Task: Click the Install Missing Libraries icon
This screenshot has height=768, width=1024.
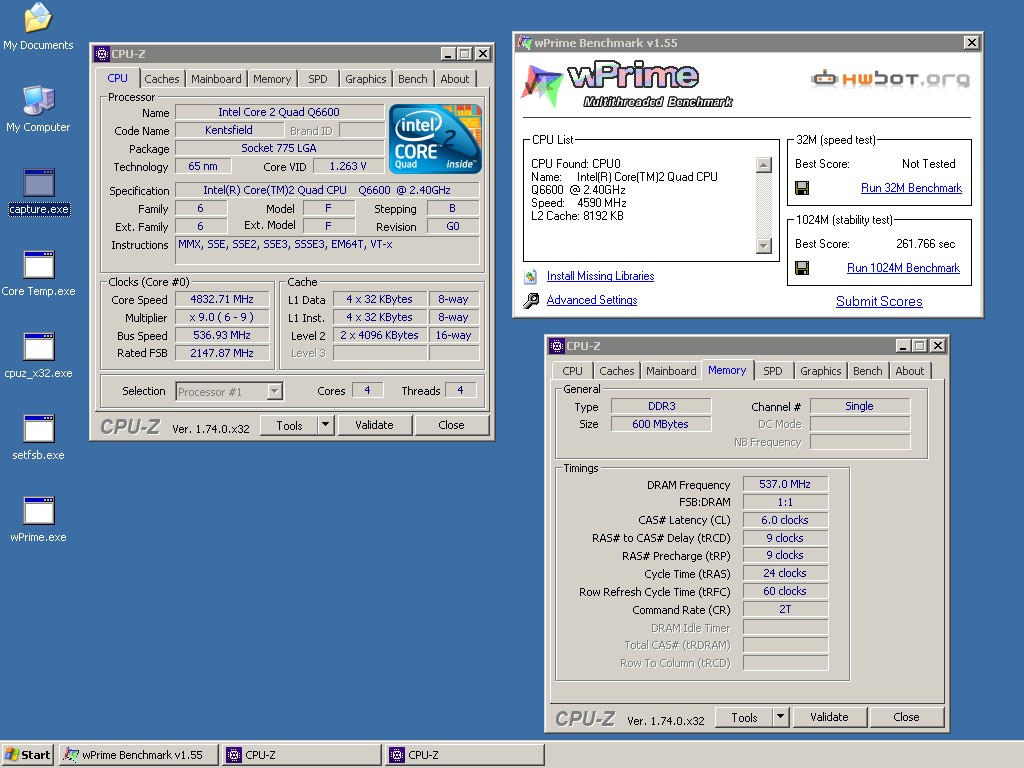Action: coord(531,276)
